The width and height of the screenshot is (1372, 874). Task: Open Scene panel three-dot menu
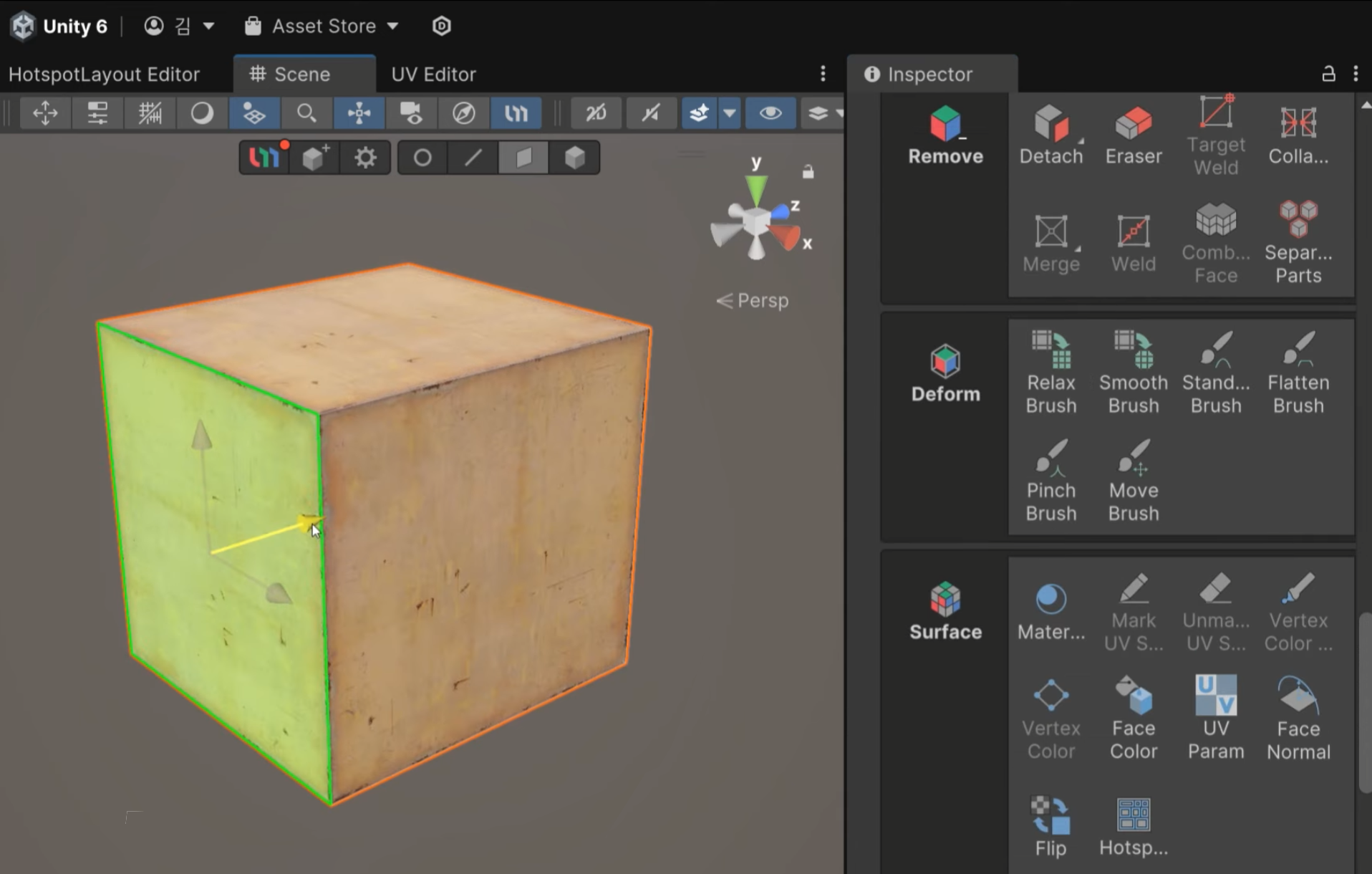pos(823,73)
